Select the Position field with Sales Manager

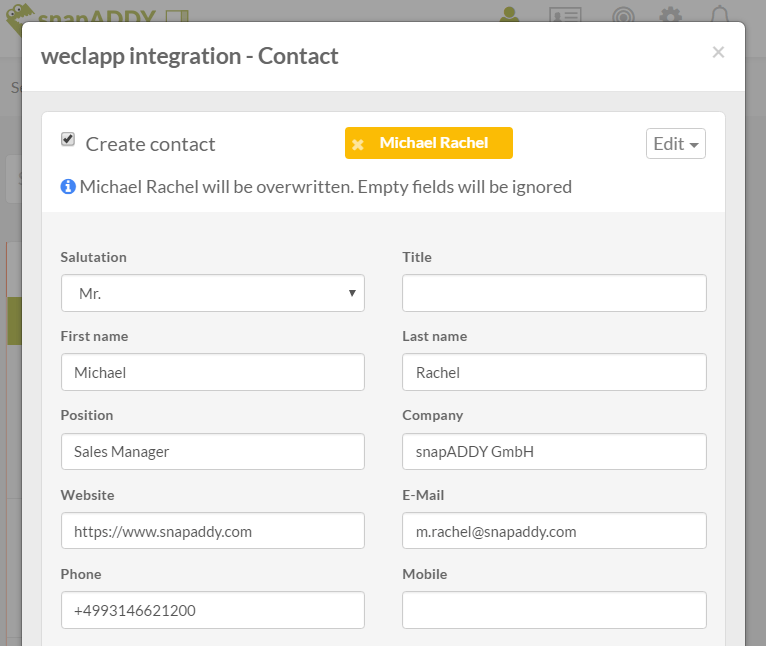[212, 451]
